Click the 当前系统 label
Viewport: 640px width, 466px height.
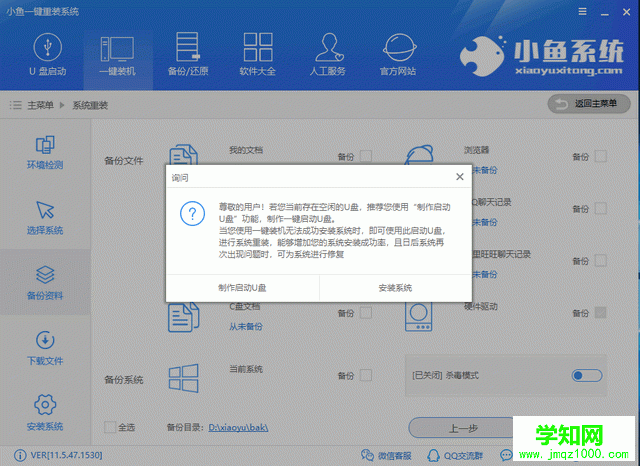pos(246,369)
